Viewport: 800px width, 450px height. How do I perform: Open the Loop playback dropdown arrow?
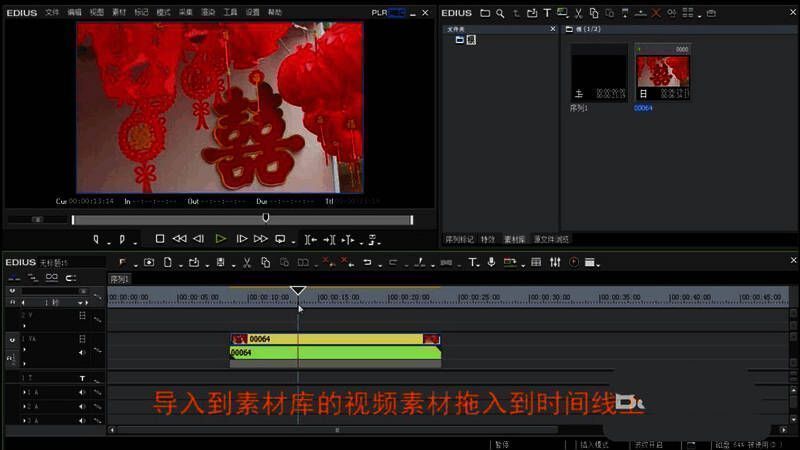tap(293, 242)
